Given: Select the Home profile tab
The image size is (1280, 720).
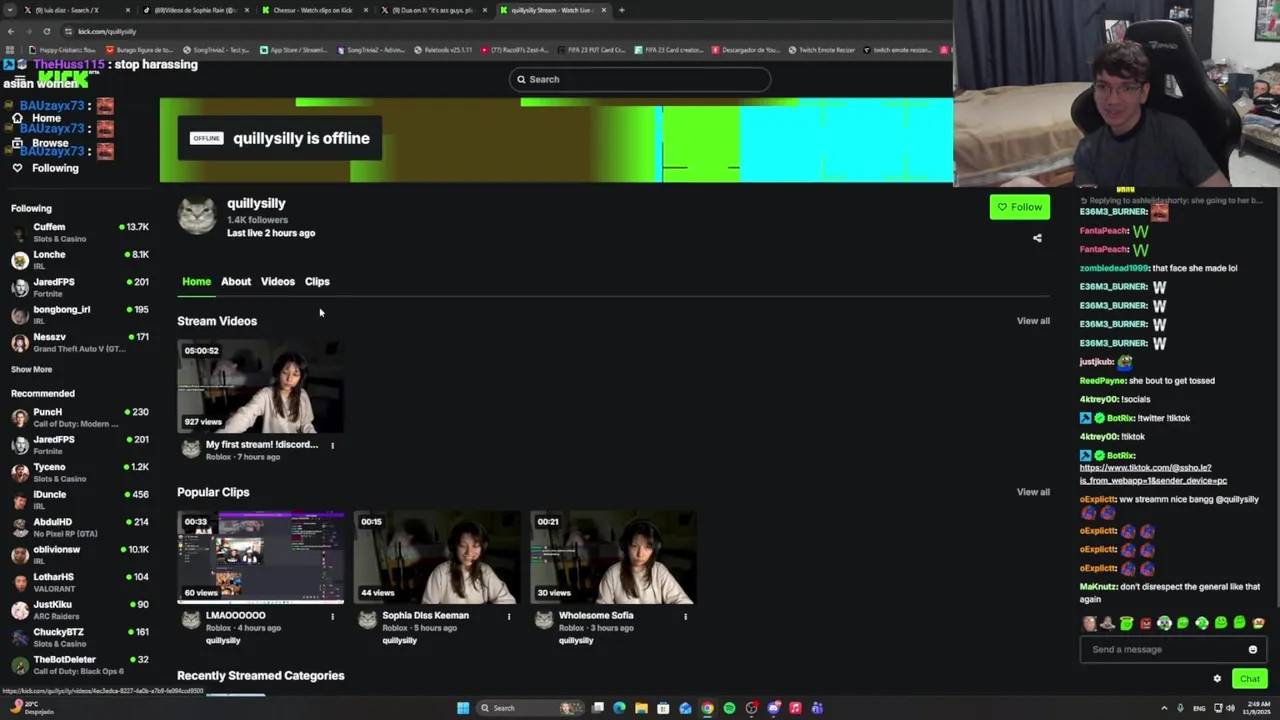Looking at the screenshot, I should click(196, 282).
